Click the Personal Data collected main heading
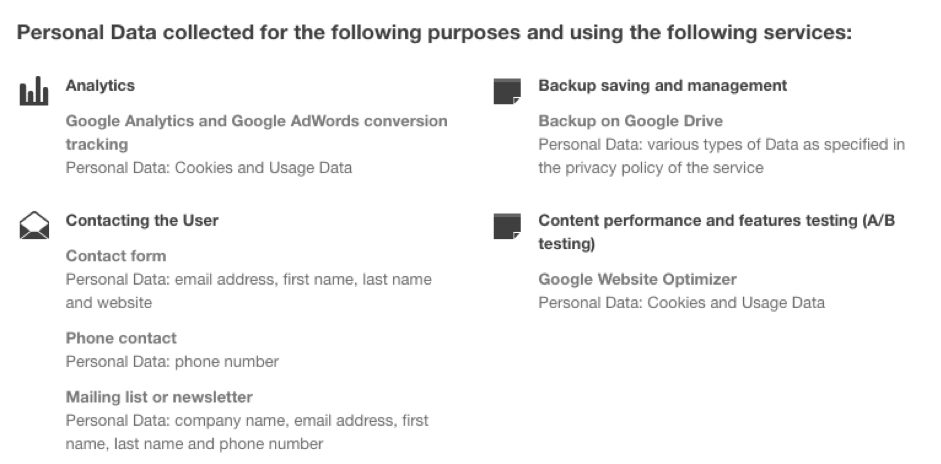This screenshot has width=941, height=464. 434,32
